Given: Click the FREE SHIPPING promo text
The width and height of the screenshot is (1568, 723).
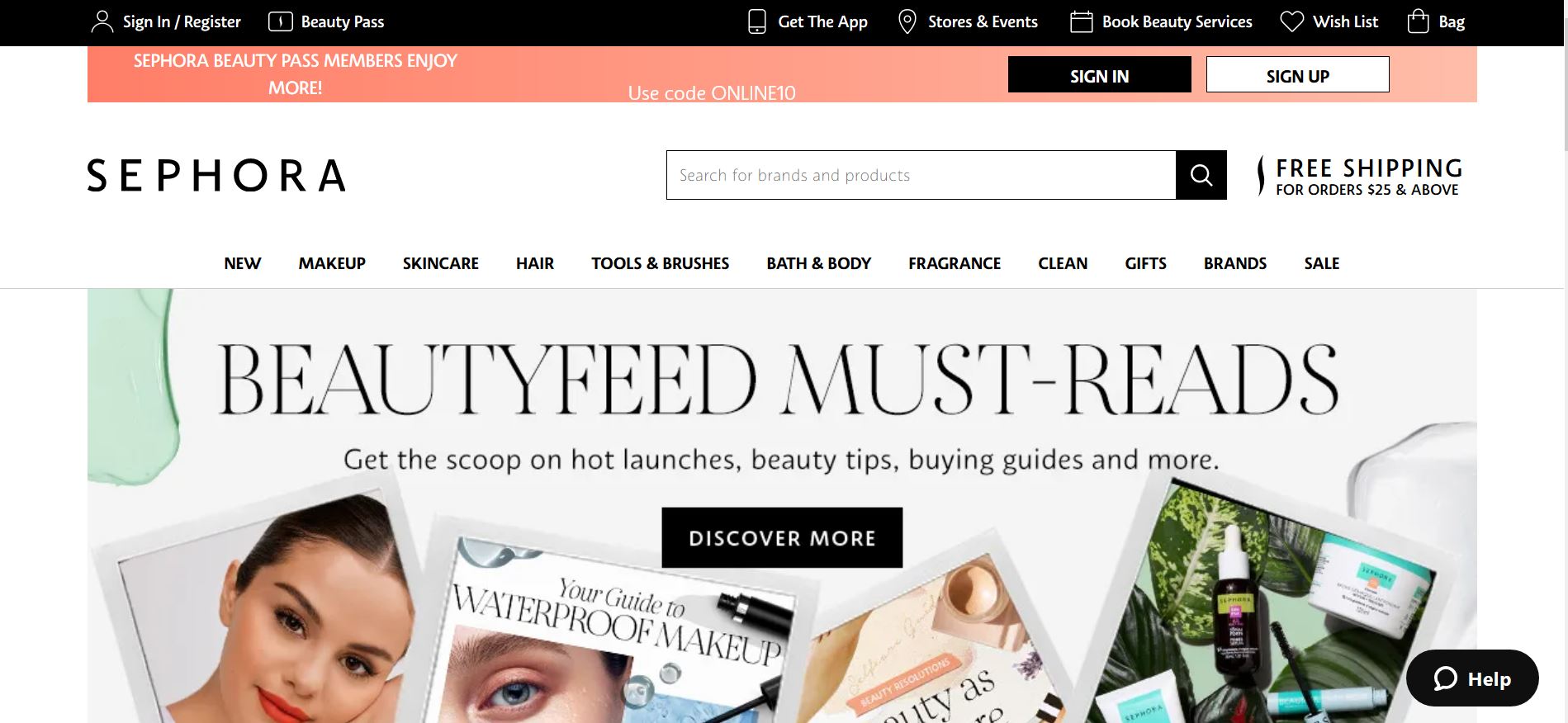Looking at the screenshot, I should click(1369, 177).
